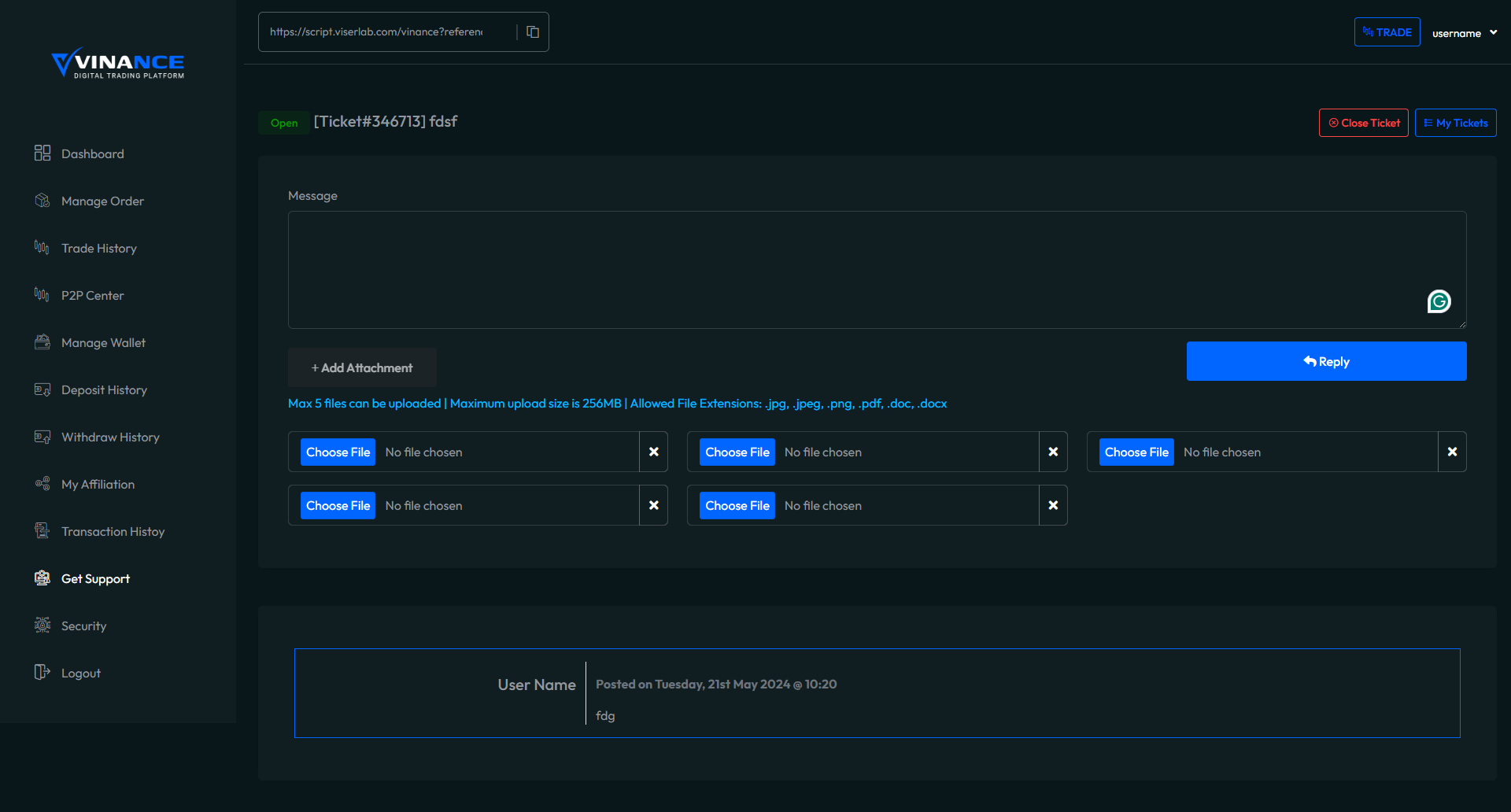Click the Dashboard grid icon in sidebar
This screenshot has height=812, width=1511.
coord(42,153)
